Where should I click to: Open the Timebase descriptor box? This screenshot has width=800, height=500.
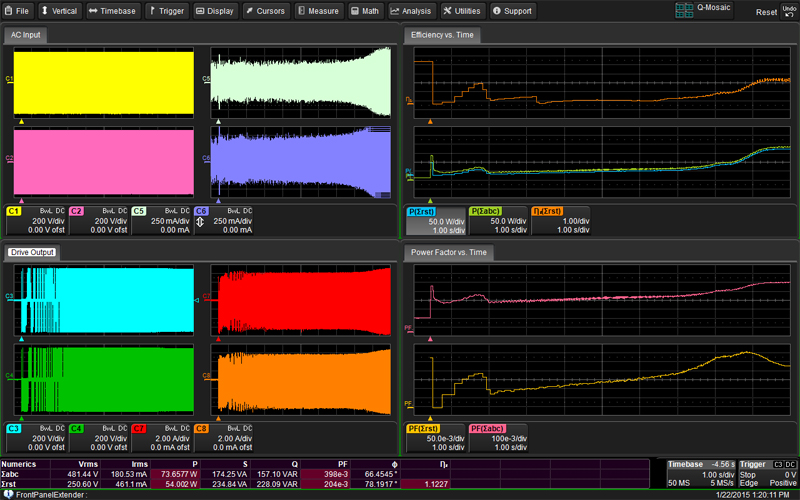point(701,474)
